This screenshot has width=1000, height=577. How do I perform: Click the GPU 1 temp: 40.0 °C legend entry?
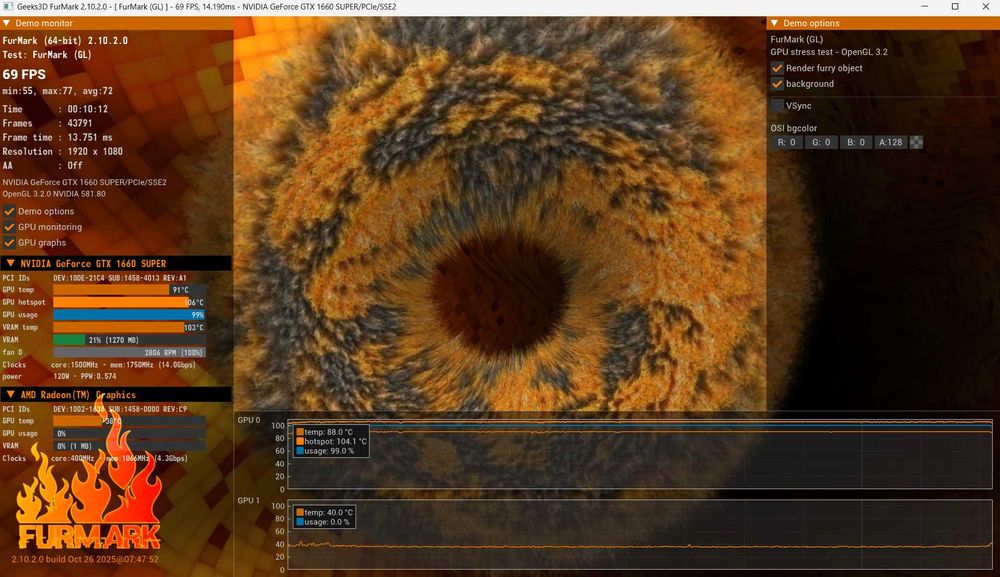pos(324,512)
